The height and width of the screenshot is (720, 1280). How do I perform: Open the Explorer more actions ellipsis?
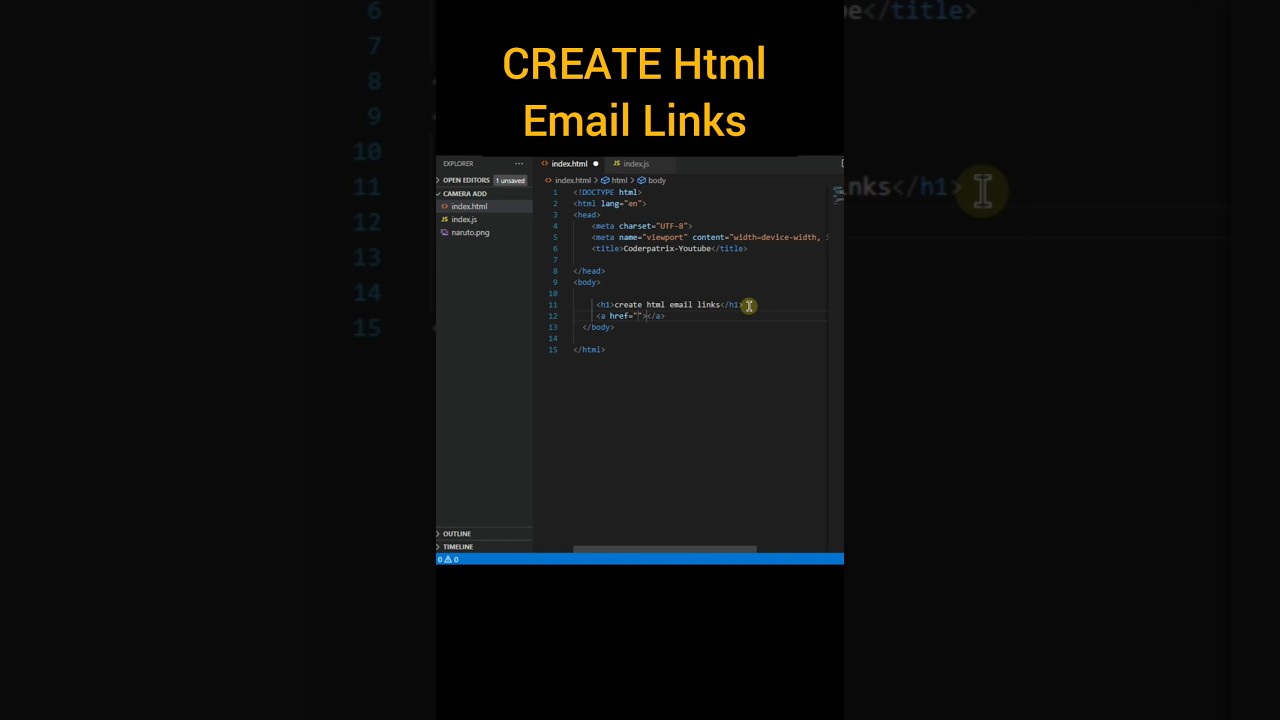pyautogui.click(x=518, y=163)
